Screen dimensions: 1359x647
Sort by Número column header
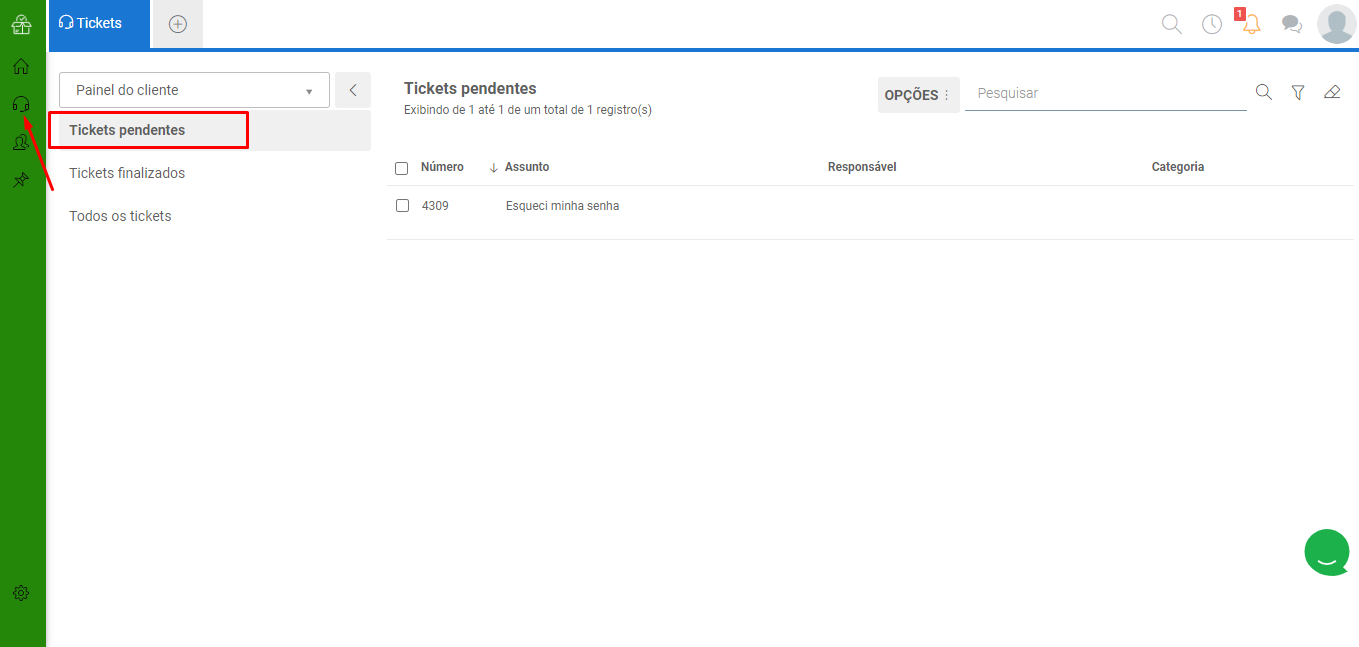click(x=442, y=167)
